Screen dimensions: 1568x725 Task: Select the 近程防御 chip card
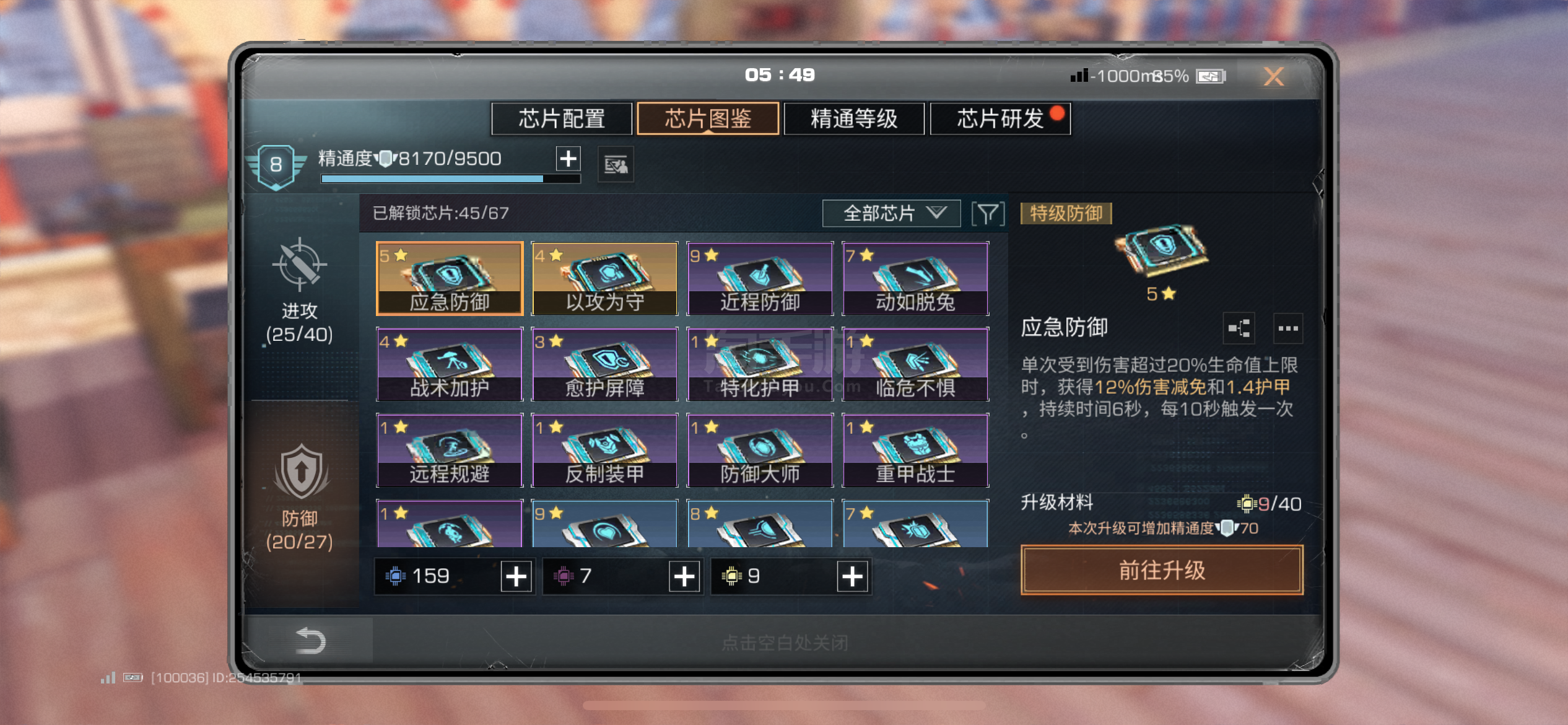tap(760, 279)
